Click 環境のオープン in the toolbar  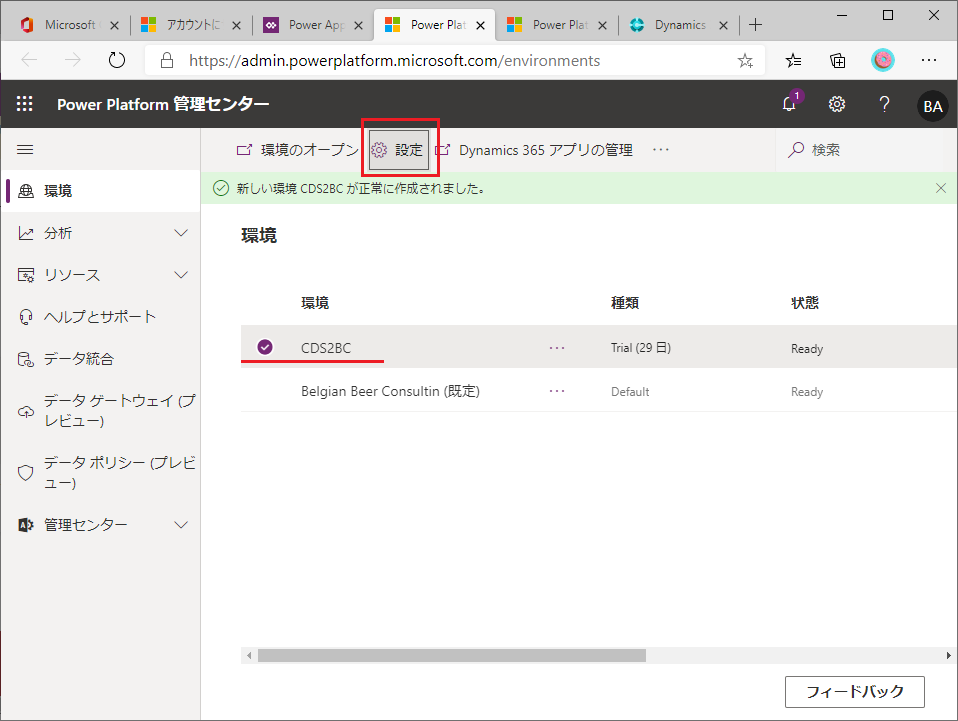coord(298,150)
